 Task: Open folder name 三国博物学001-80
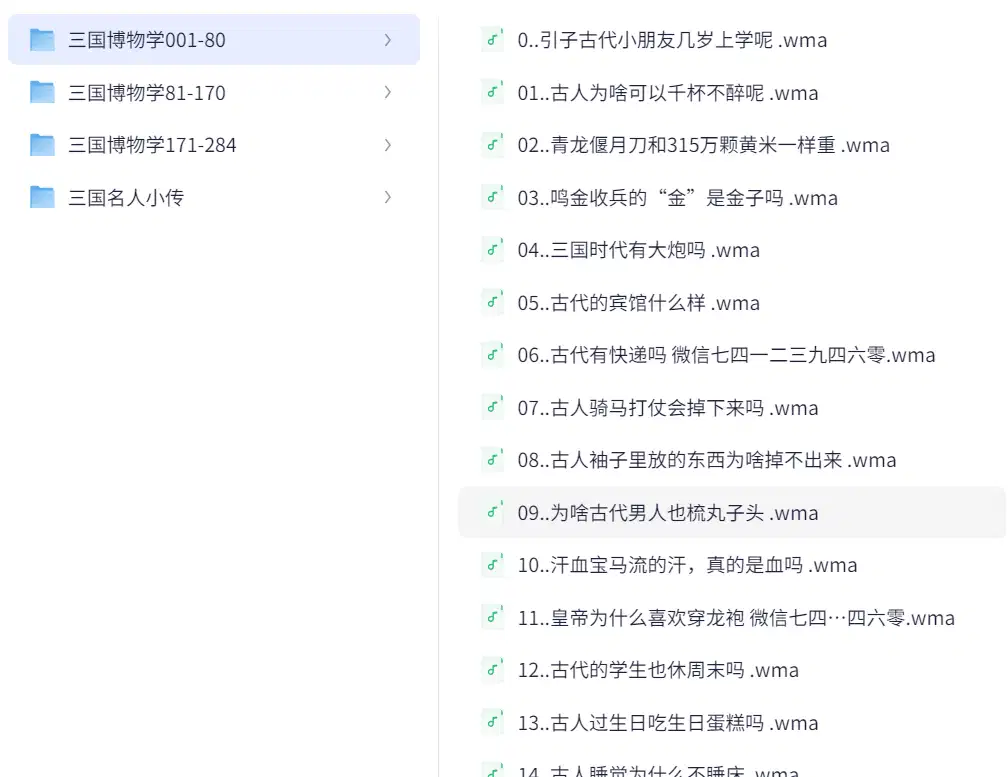(147, 40)
